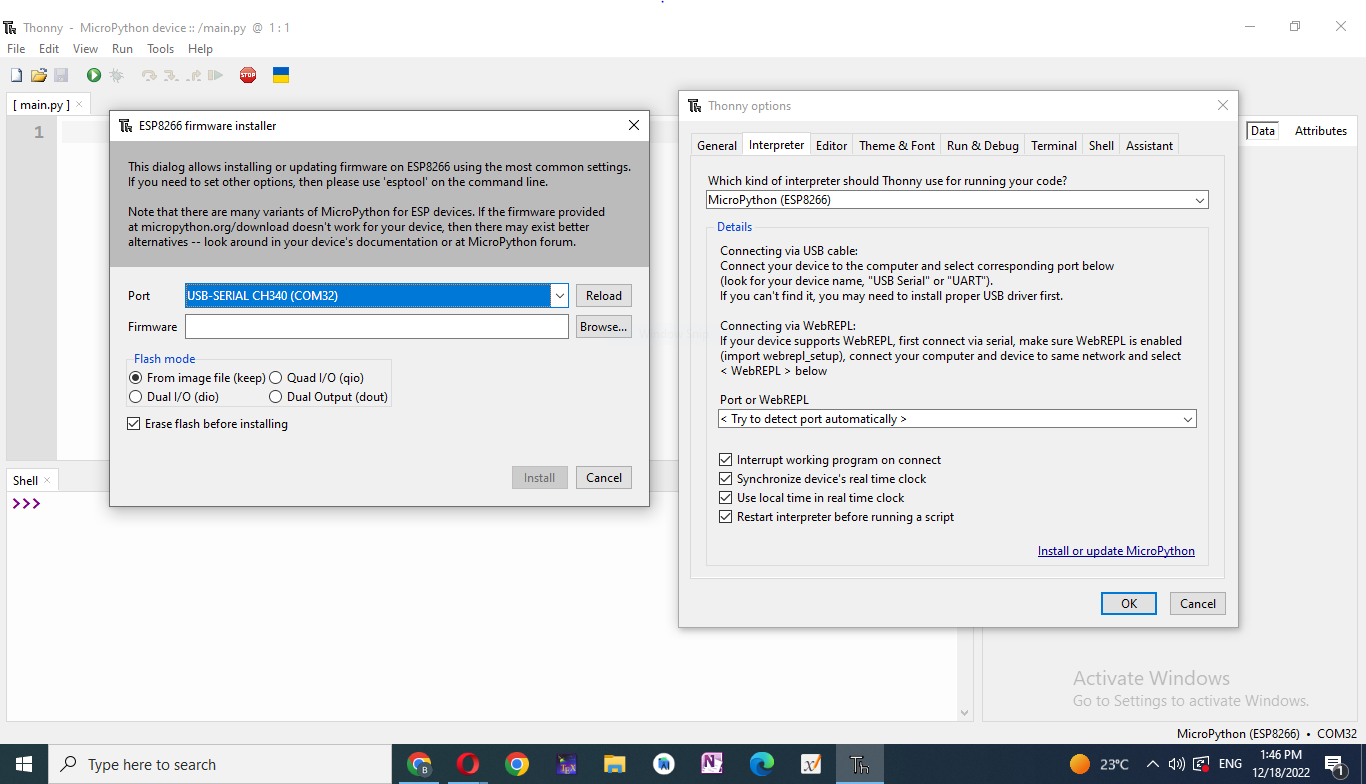Switch to the Theme & Font tab

coord(897,145)
